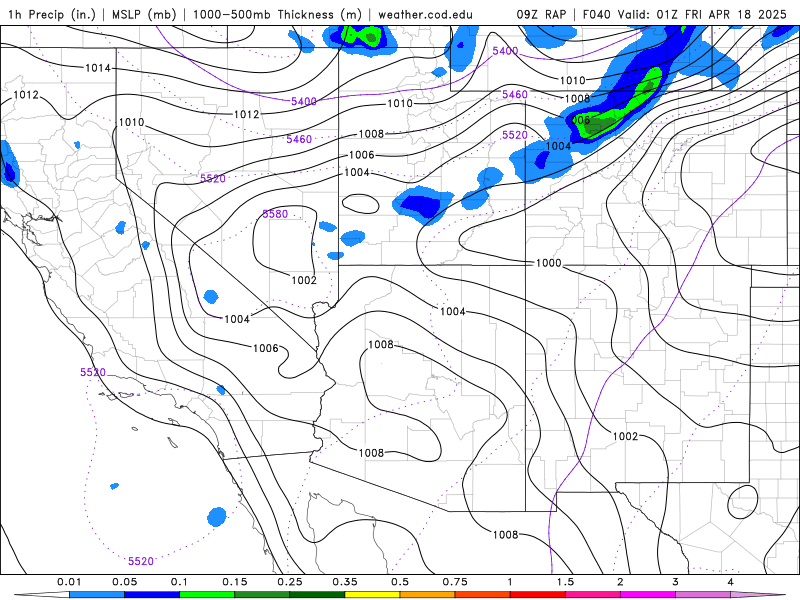Click the '0.35' legend value
Image resolution: width=800 pixels, height=600 pixels.
click(345, 582)
